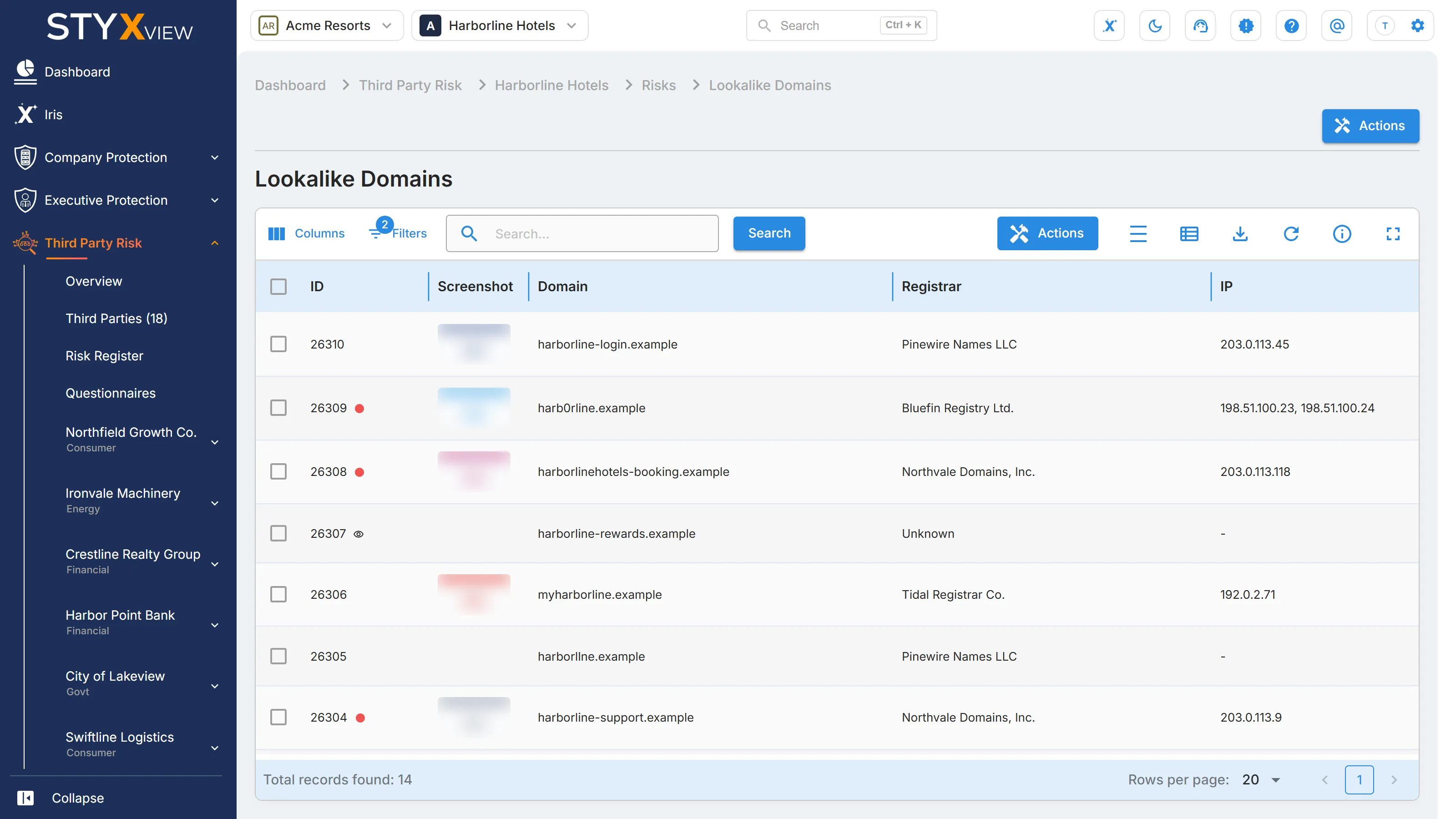This screenshot has width=1456, height=819.
Task: Open Rows per page dropdown
Action: (1262, 779)
